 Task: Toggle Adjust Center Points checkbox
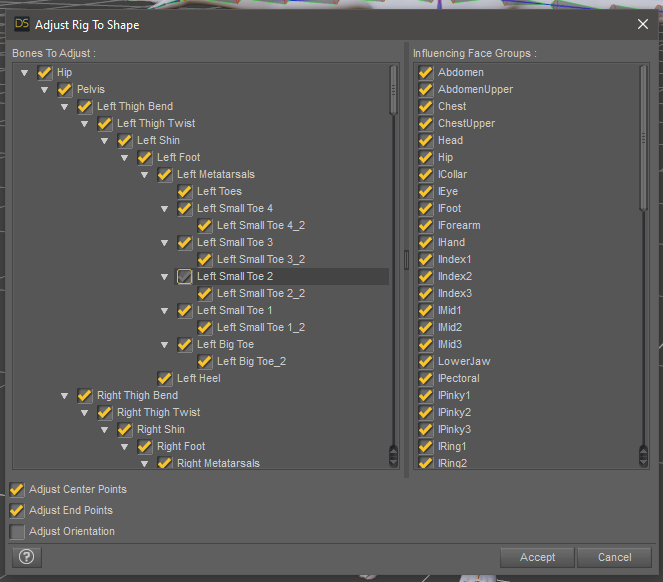[17, 489]
